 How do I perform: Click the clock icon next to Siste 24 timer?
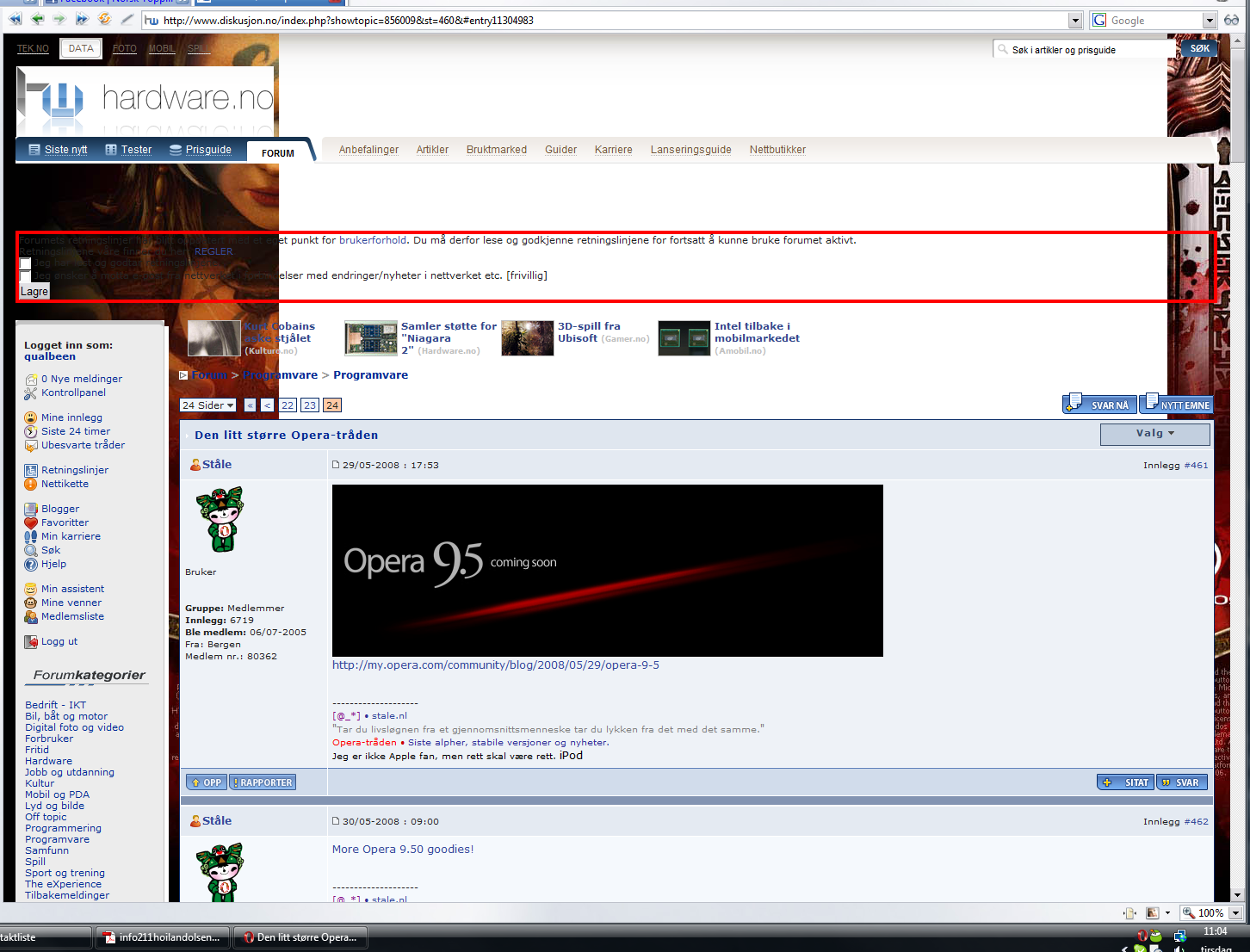pos(31,431)
